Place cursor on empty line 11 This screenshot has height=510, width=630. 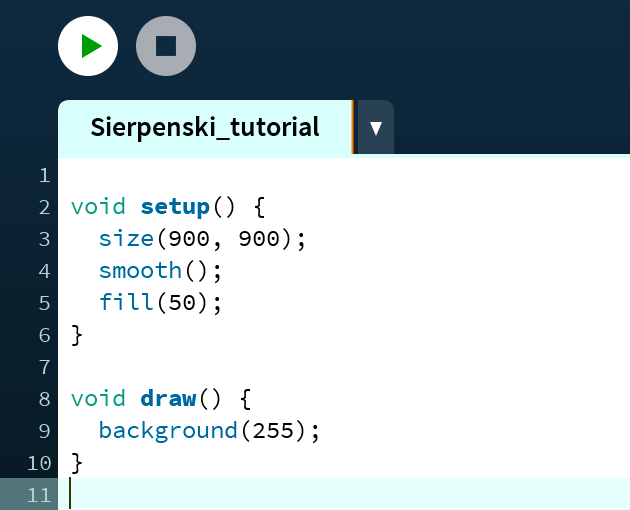coord(344,494)
